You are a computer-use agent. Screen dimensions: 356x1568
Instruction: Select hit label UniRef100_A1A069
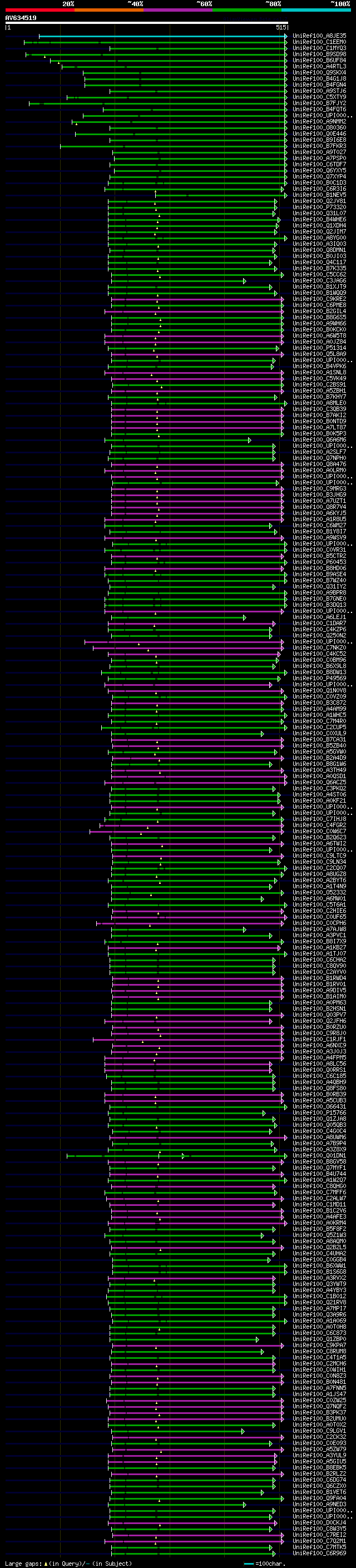[319, 1320]
